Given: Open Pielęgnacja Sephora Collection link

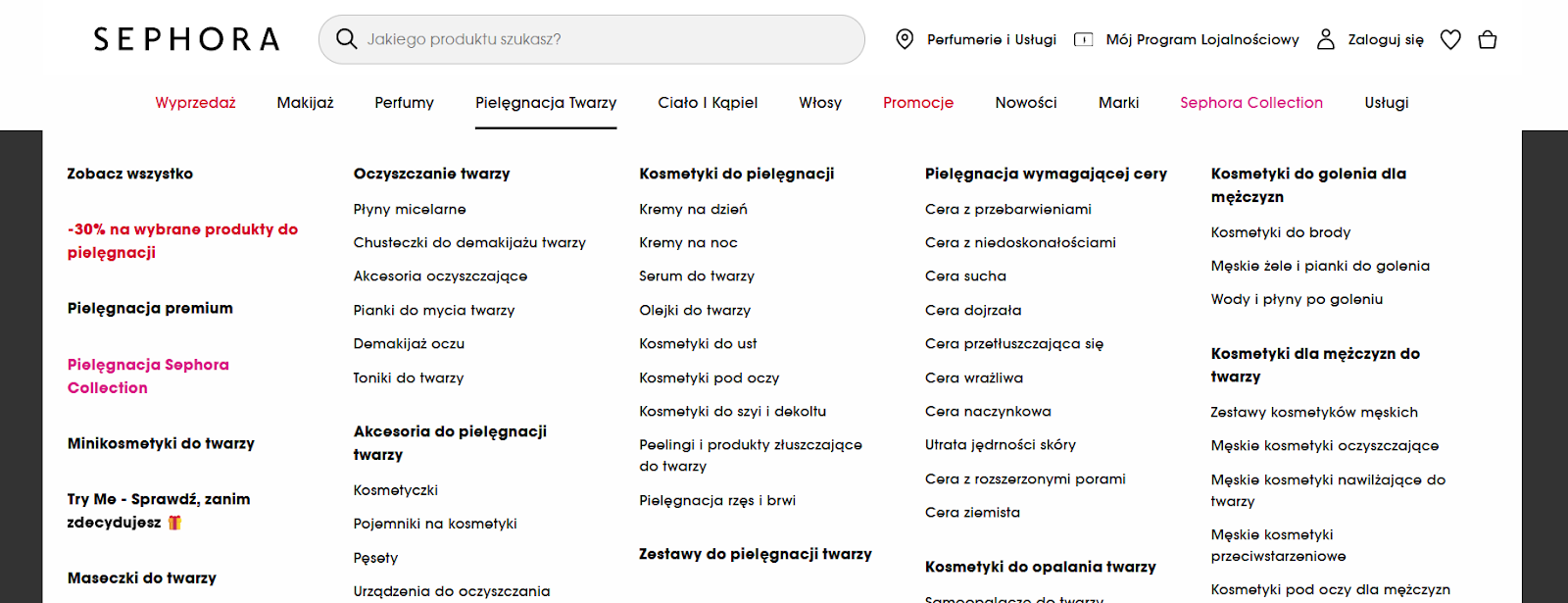Looking at the screenshot, I should [x=148, y=377].
